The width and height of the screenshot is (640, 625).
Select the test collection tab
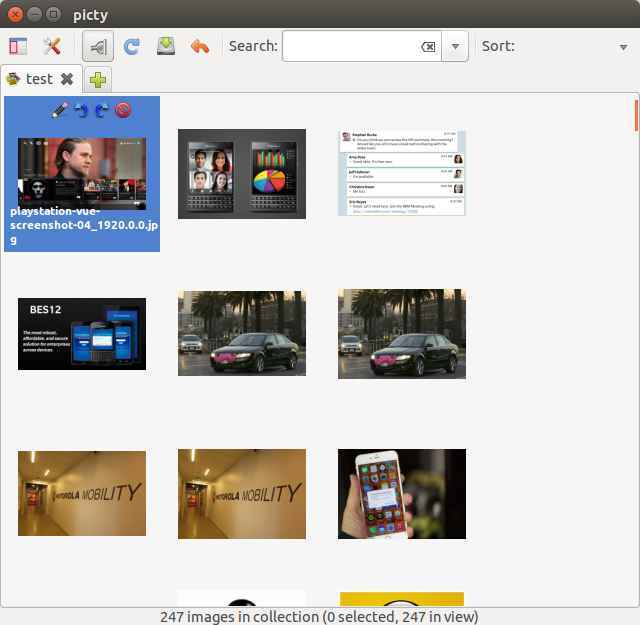click(39, 79)
